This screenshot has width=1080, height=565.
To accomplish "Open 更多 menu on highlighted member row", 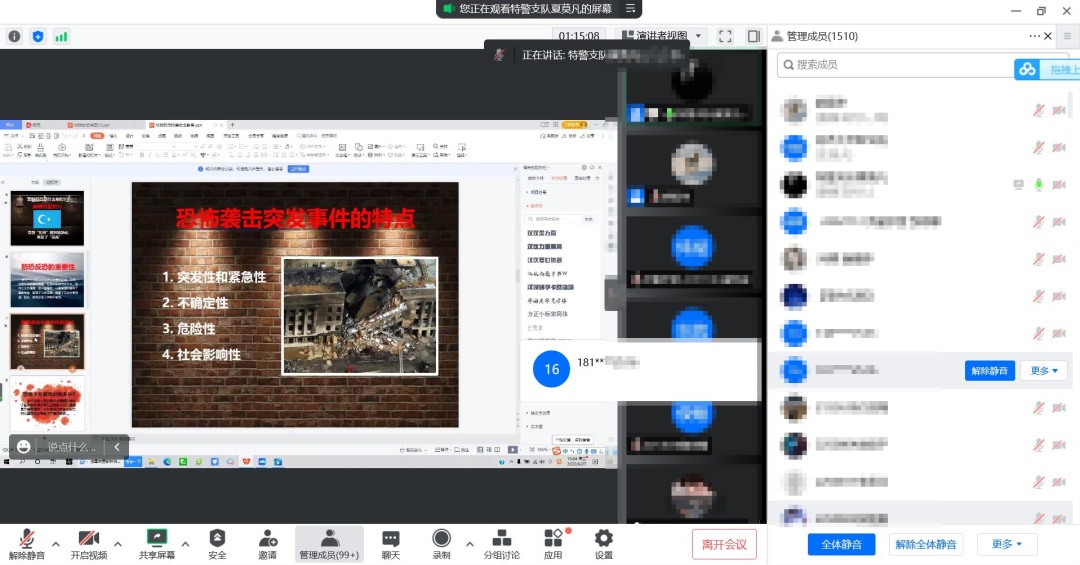I will tap(1044, 371).
